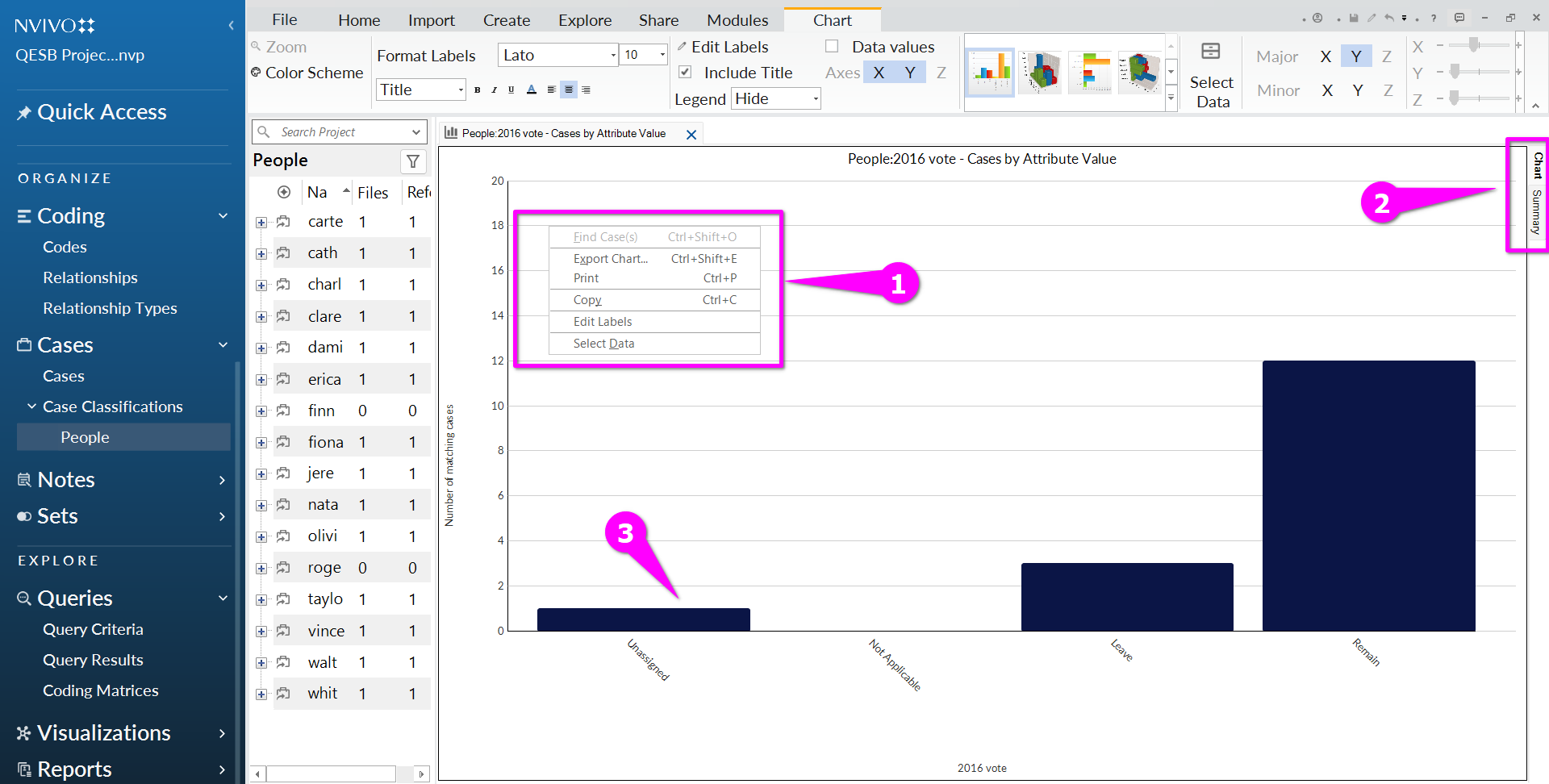Expand the carte case row

261,222
